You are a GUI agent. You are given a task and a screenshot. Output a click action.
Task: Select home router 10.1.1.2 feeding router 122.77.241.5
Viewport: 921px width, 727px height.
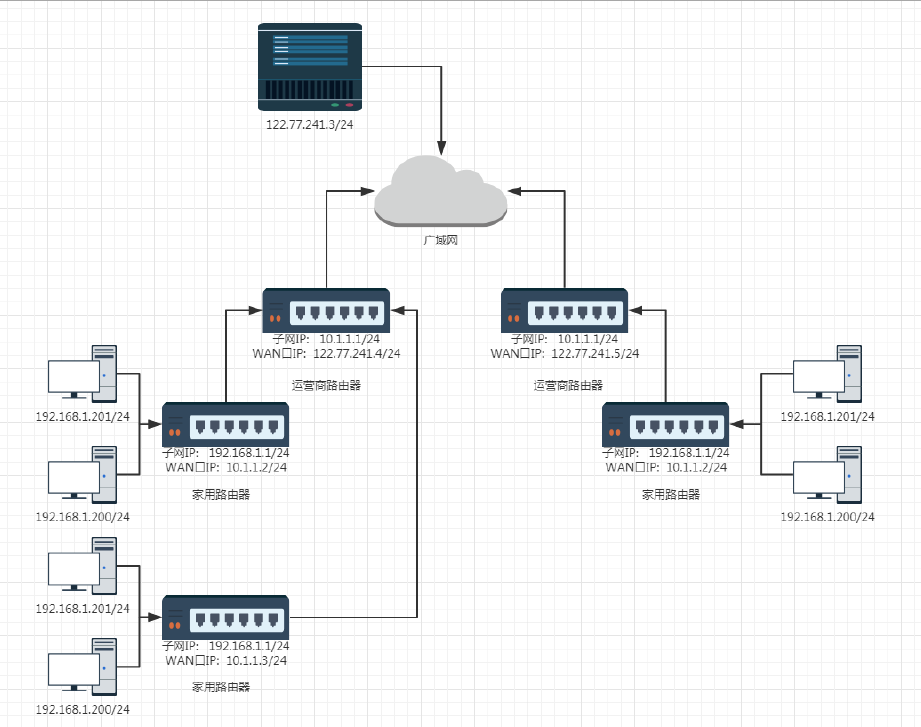pyautogui.click(x=665, y=425)
